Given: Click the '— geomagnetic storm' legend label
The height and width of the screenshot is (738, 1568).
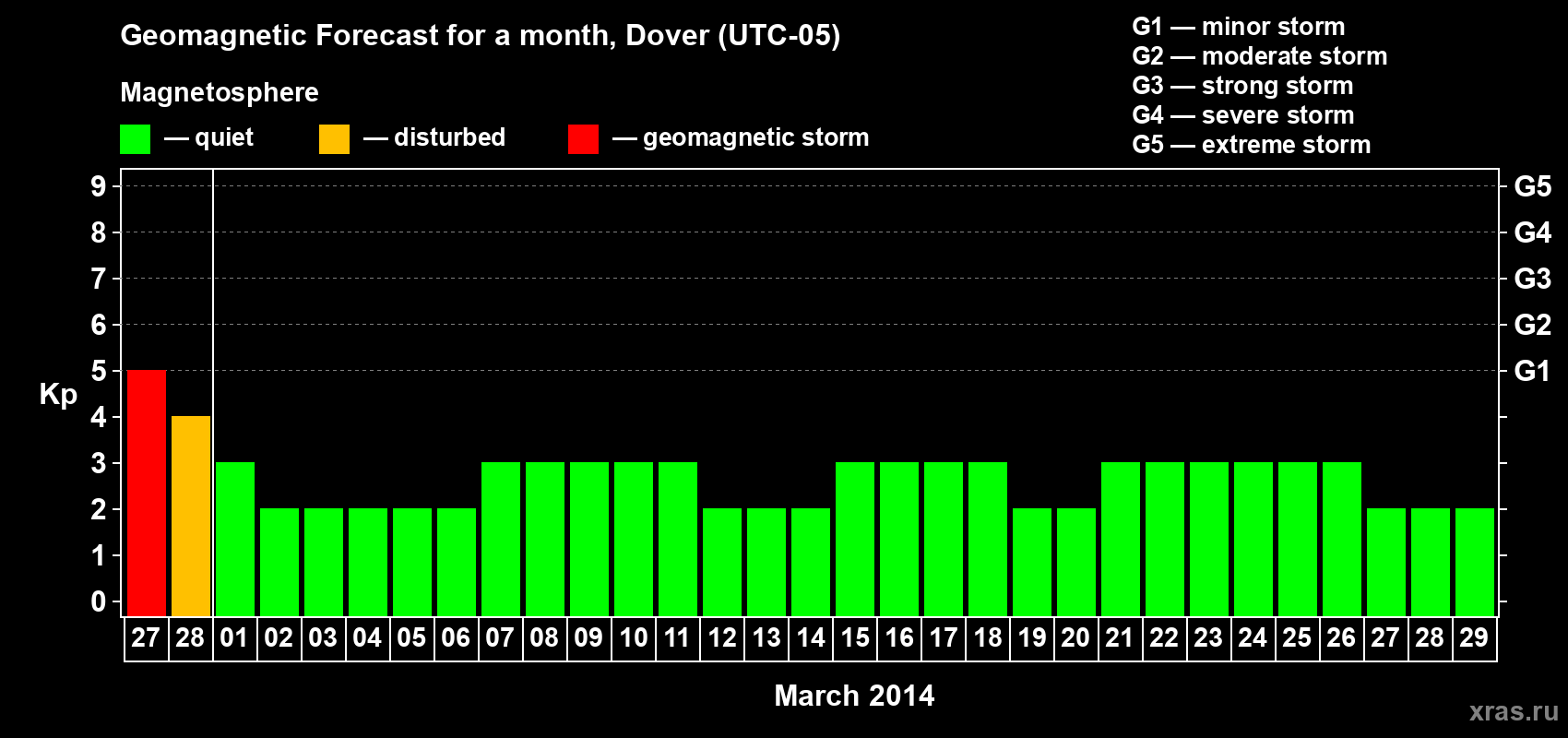Looking at the screenshot, I should click(x=741, y=138).
